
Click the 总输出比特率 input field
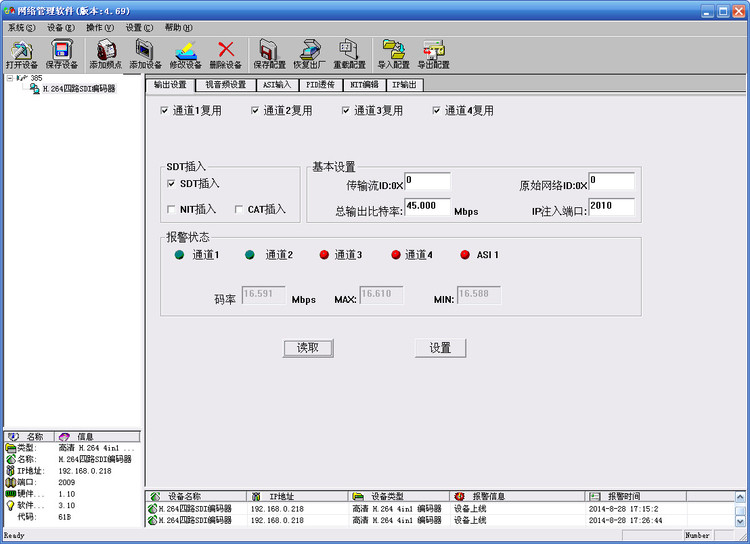tap(427, 206)
